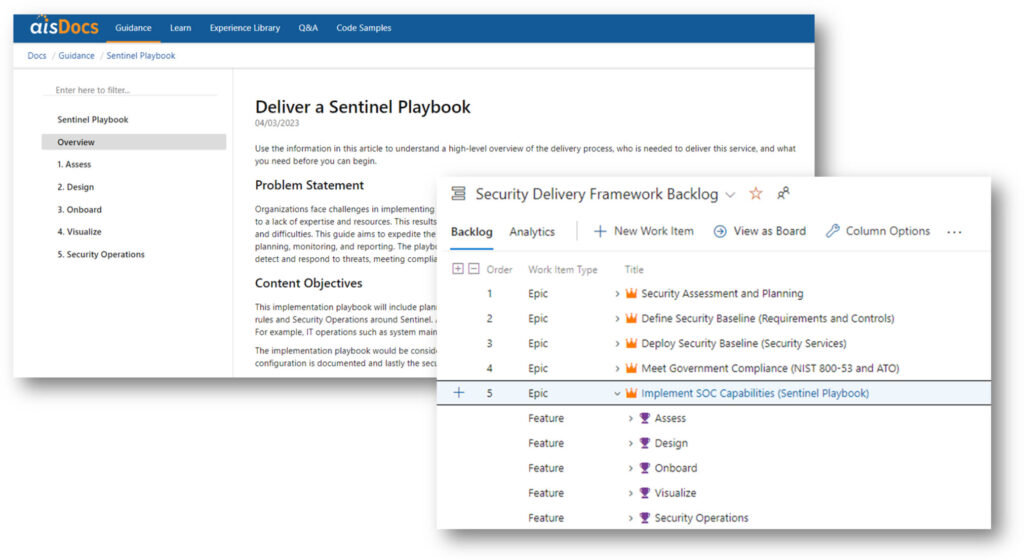The image size is (1024, 560).
Task: Click Meet Government Compliance title text
Action: click(x=770, y=368)
